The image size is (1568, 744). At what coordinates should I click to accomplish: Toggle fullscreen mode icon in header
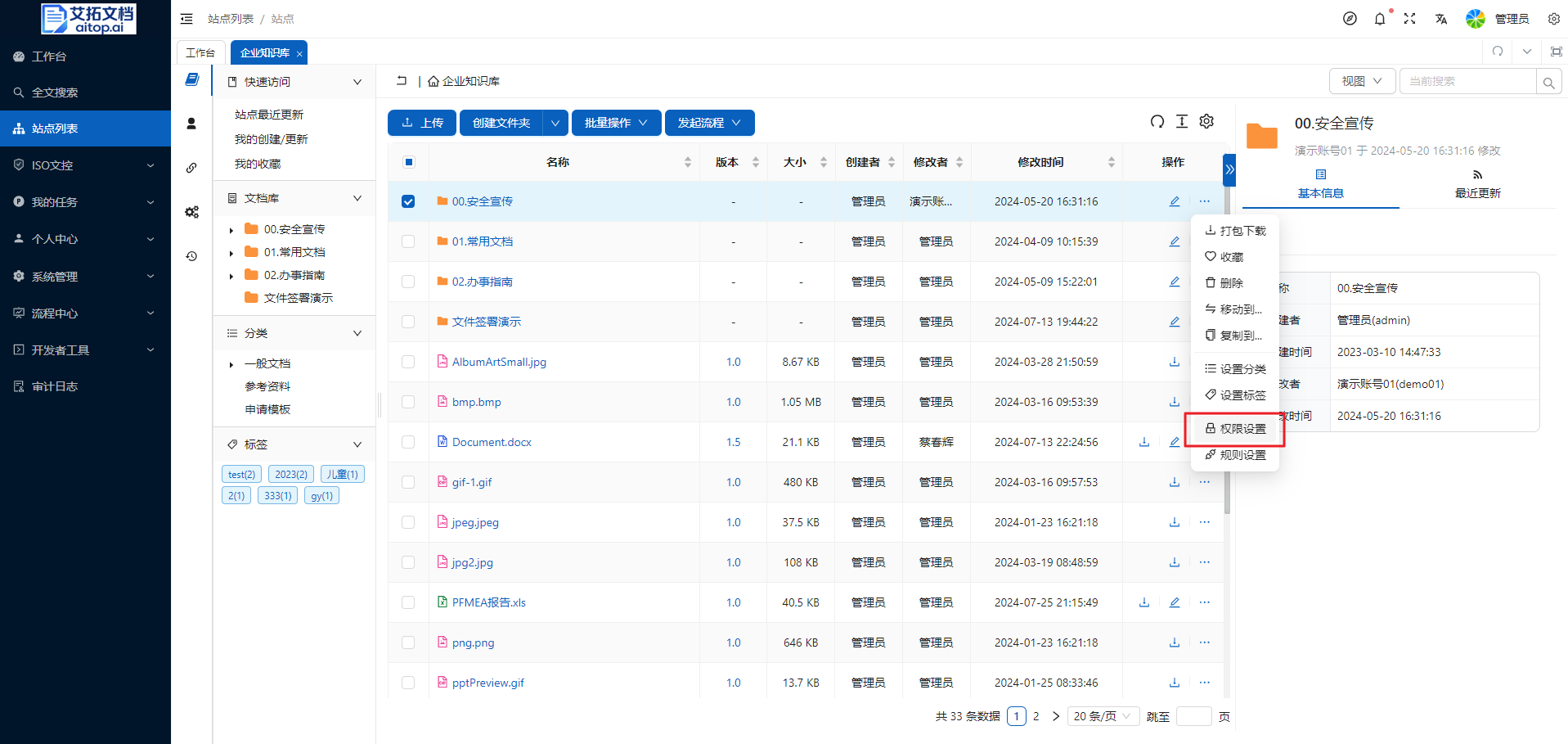click(1409, 19)
